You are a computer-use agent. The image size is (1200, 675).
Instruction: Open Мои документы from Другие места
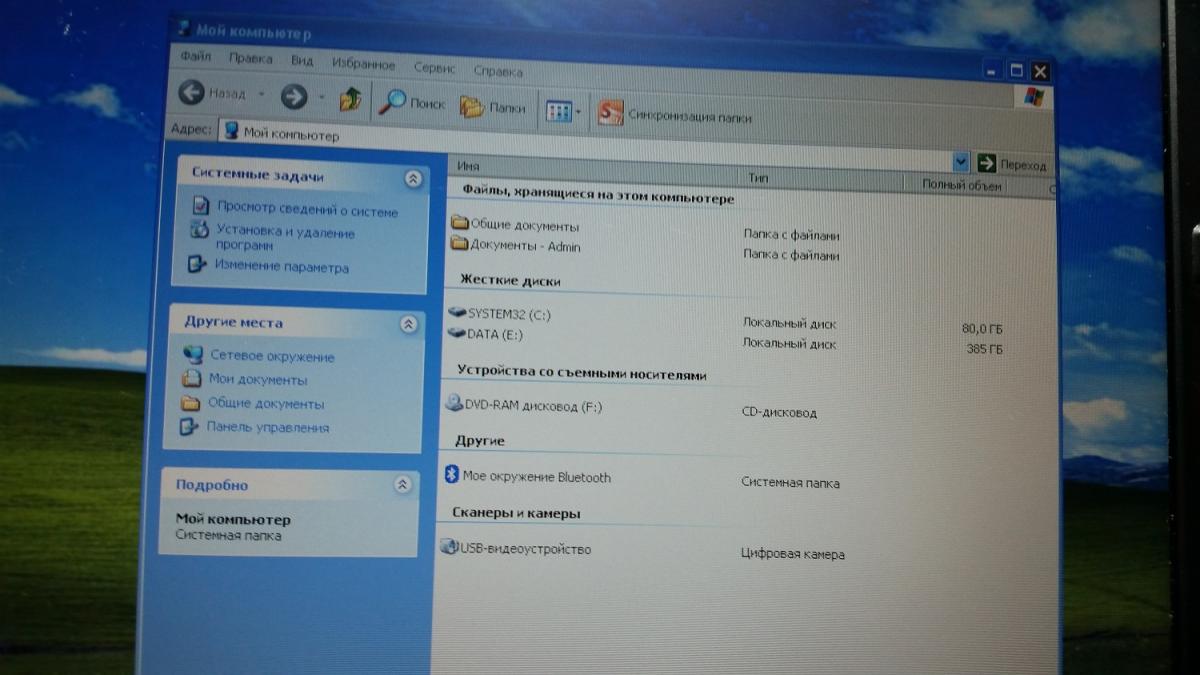click(245, 380)
